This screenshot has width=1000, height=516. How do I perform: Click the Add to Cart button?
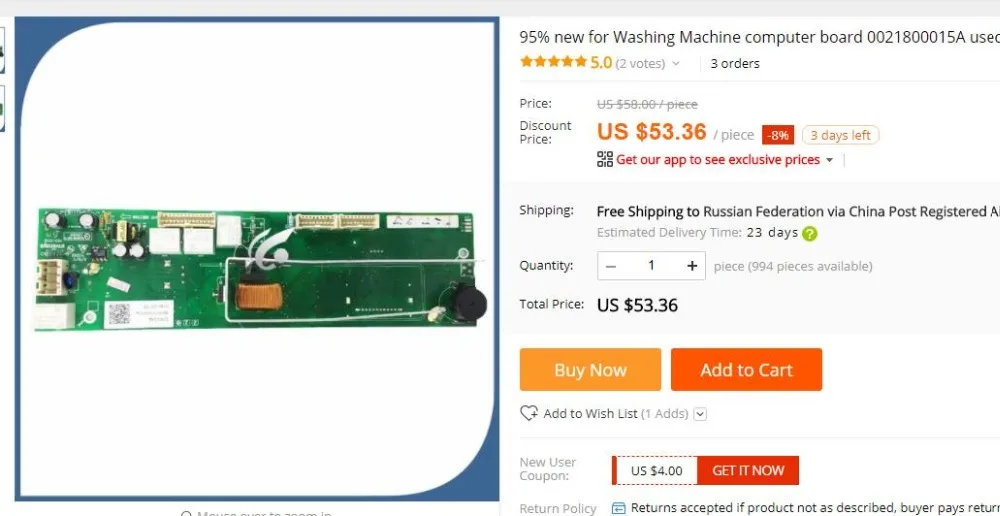[746, 369]
